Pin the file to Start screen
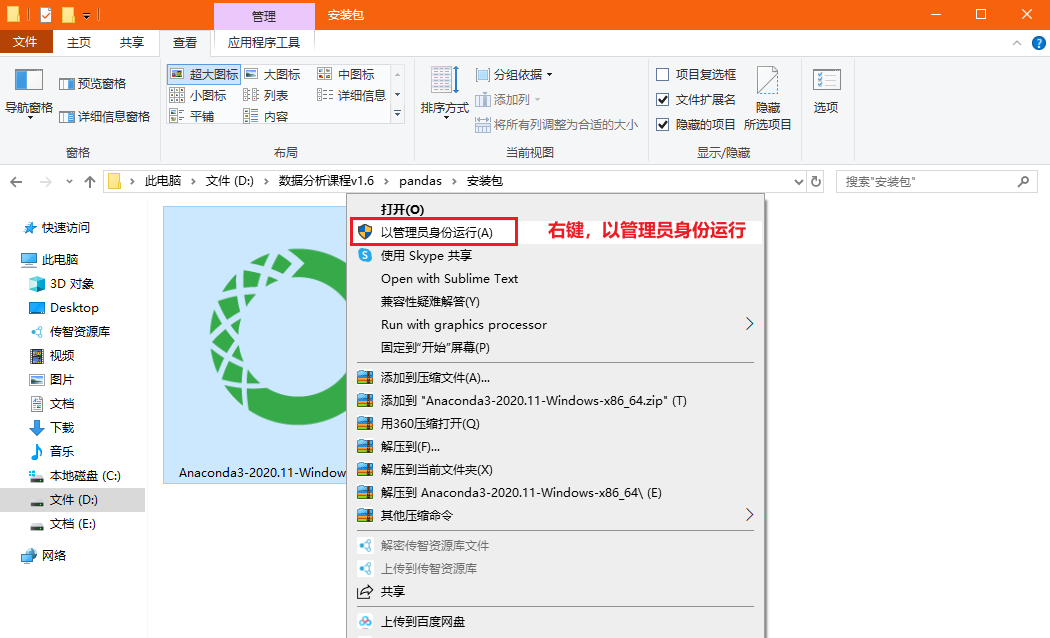This screenshot has height=638, width=1050. pos(555,347)
